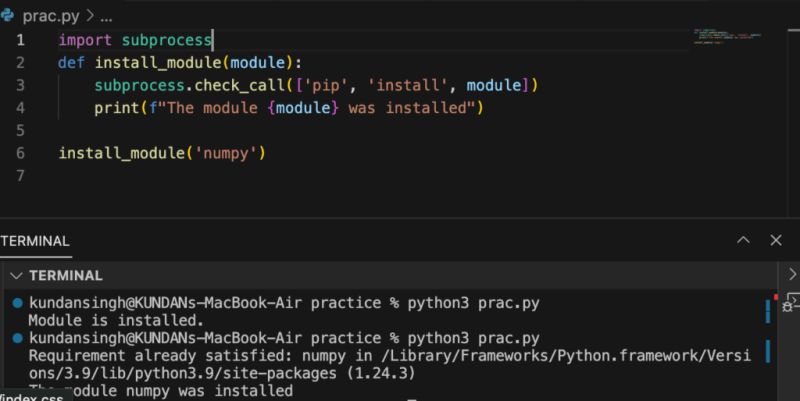The height and width of the screenshot is (401, 800).
Task: Click 'Requirement already satisfied' terminal output
Action: click(x=159, y=356)
